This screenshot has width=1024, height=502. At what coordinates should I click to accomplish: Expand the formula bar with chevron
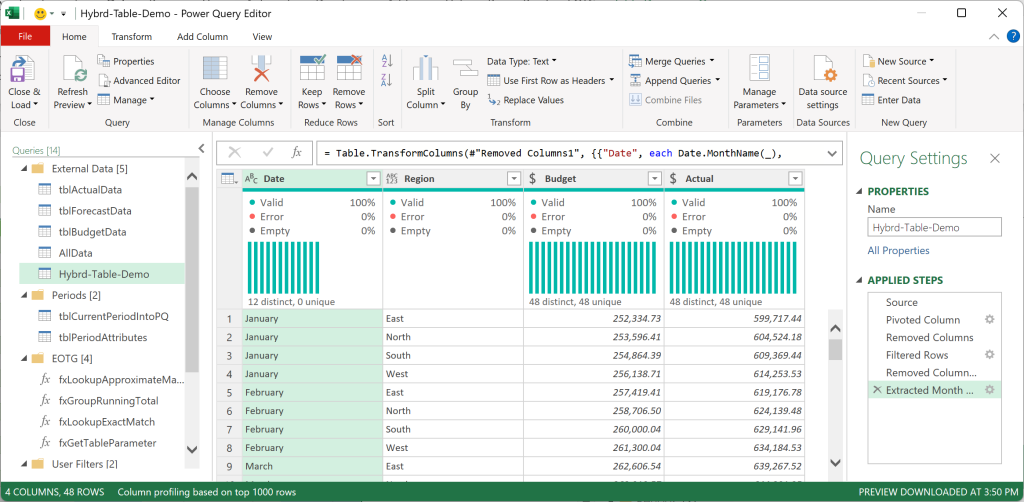[831, 153]
